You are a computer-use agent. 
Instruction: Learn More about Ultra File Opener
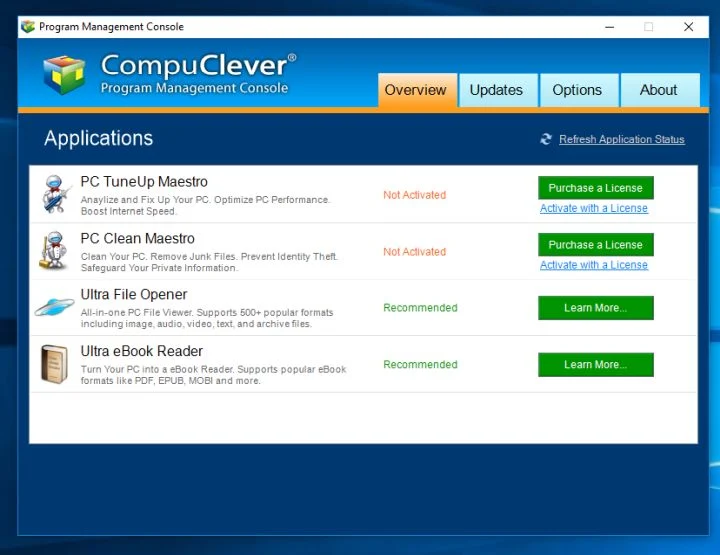(x=596, y=308)
